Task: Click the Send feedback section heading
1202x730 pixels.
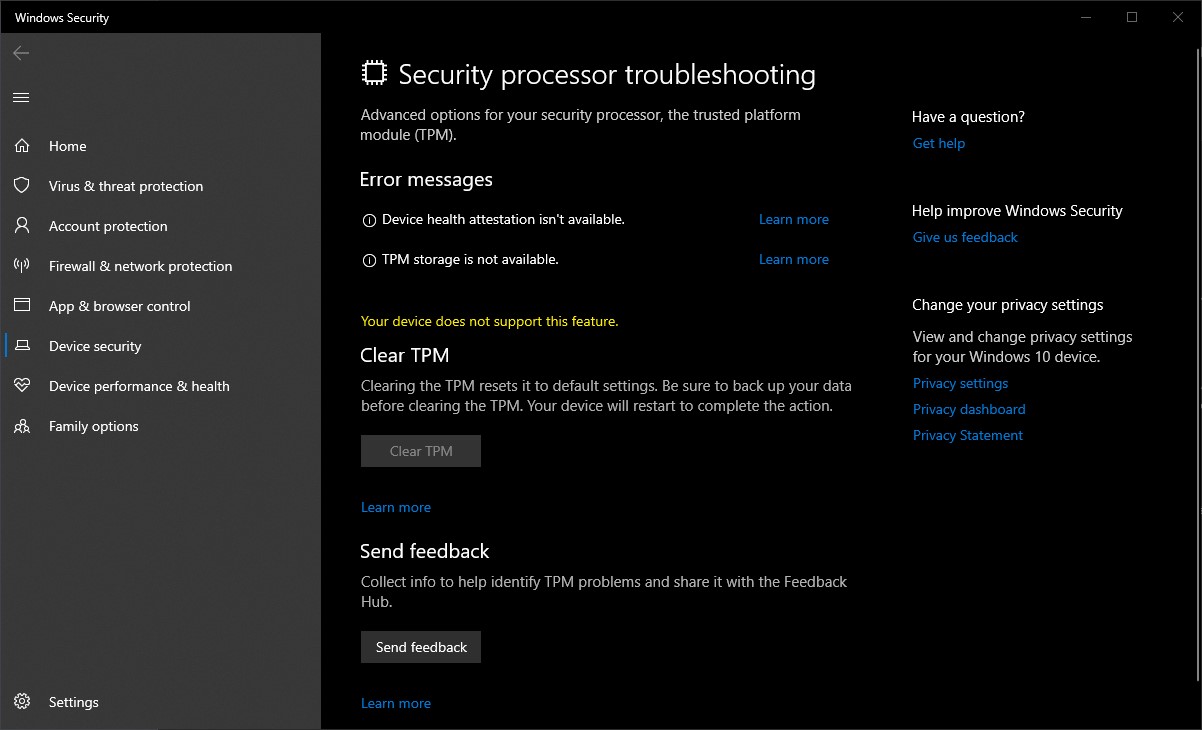Action: [x=425, y=551]
